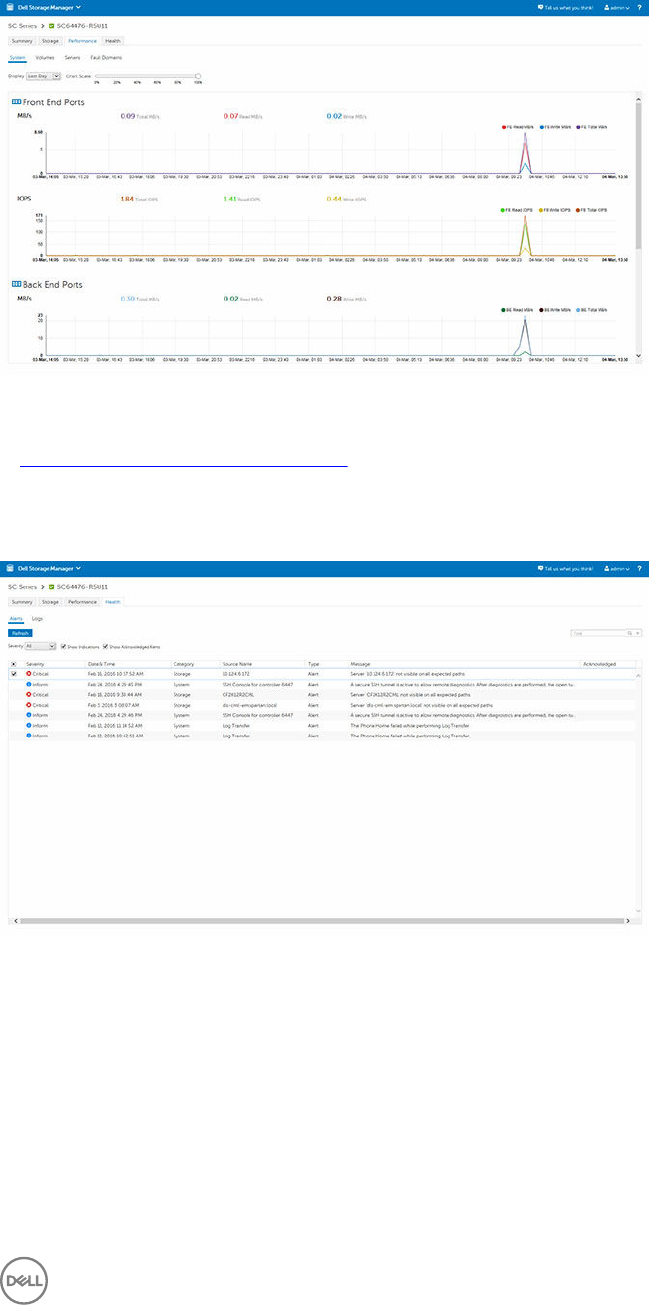Toggle FE Total MB/s legend swatch

click(x=580, y=127)
